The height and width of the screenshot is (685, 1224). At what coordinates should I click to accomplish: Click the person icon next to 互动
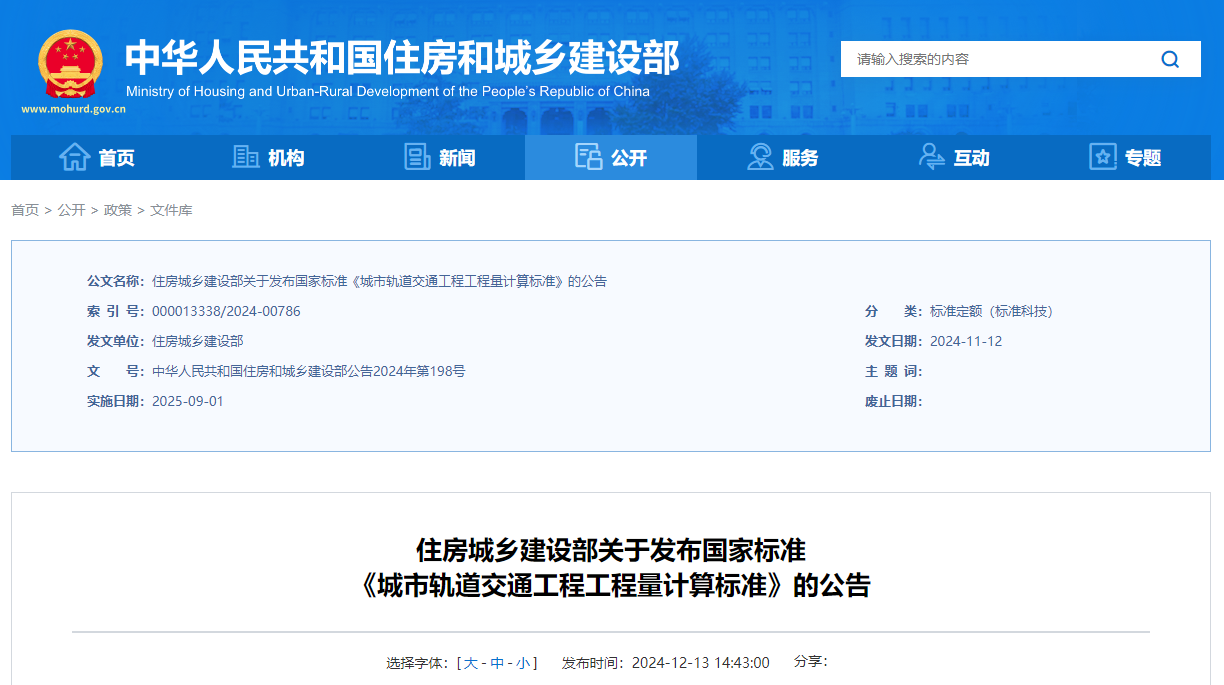coord(930,157)
